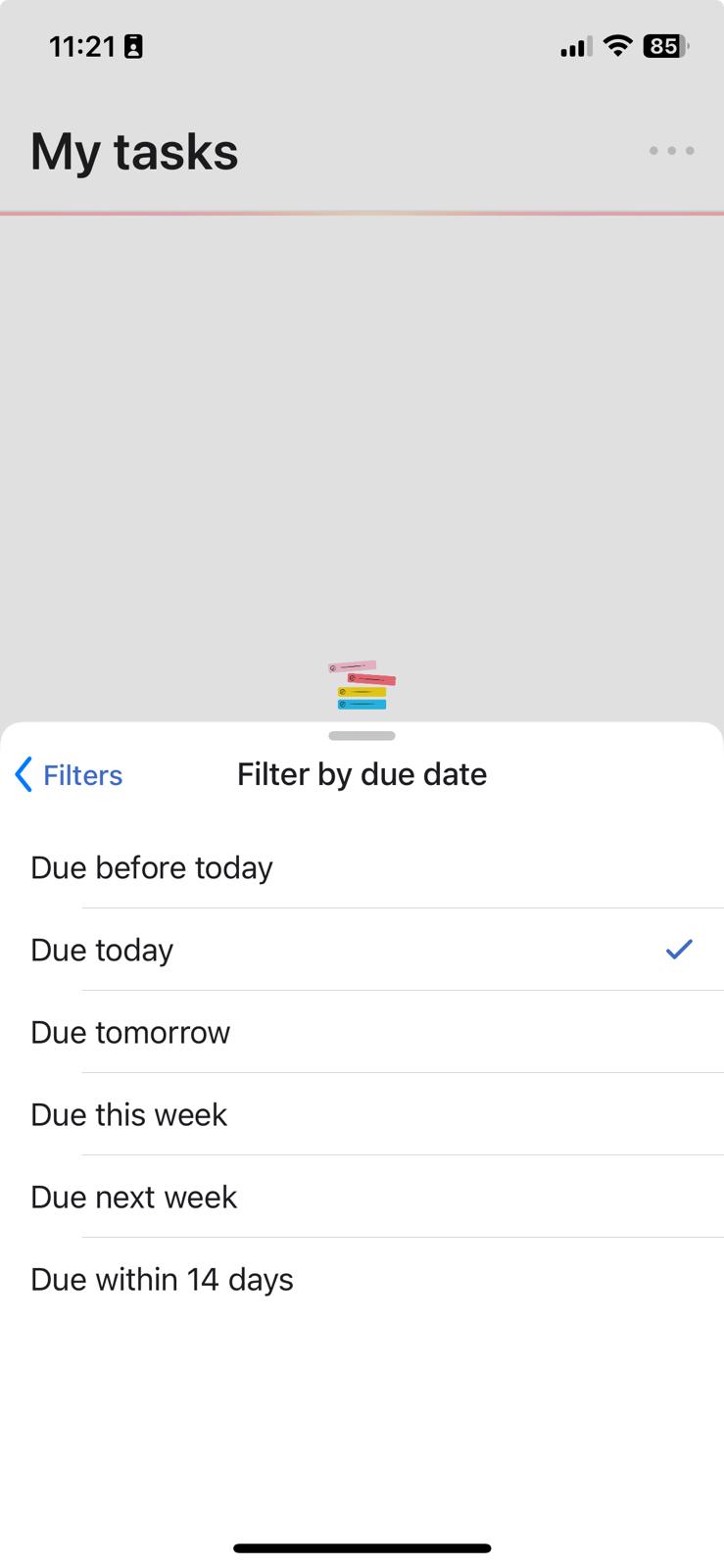Choose the Due tomorrow filter
The height and width of the screenshot is (1568, 724).
pyautogui.click(x=362, y=1032)
